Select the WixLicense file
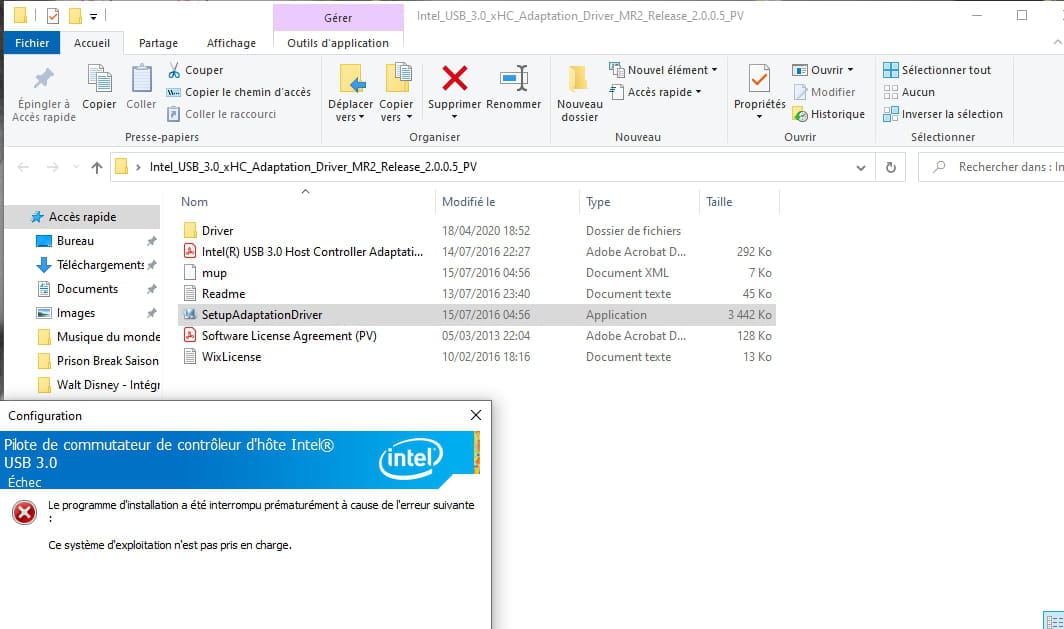Viewport: 1064px width, 629px height. click(x=231, y=357)
